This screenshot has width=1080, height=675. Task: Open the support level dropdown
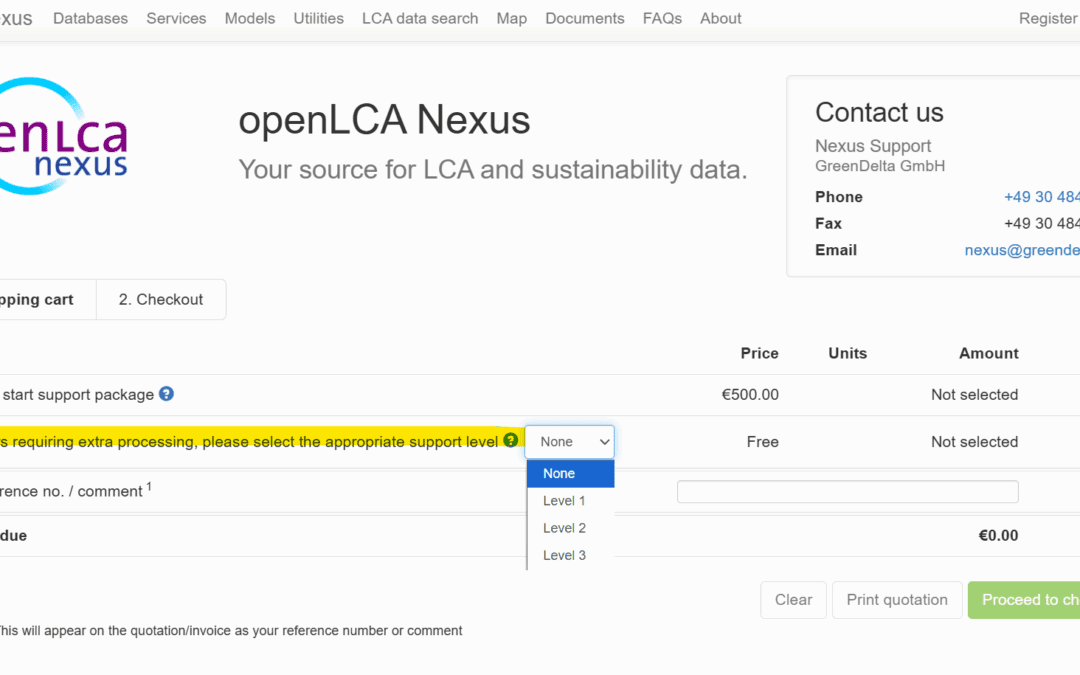click(x=570, y=442)
